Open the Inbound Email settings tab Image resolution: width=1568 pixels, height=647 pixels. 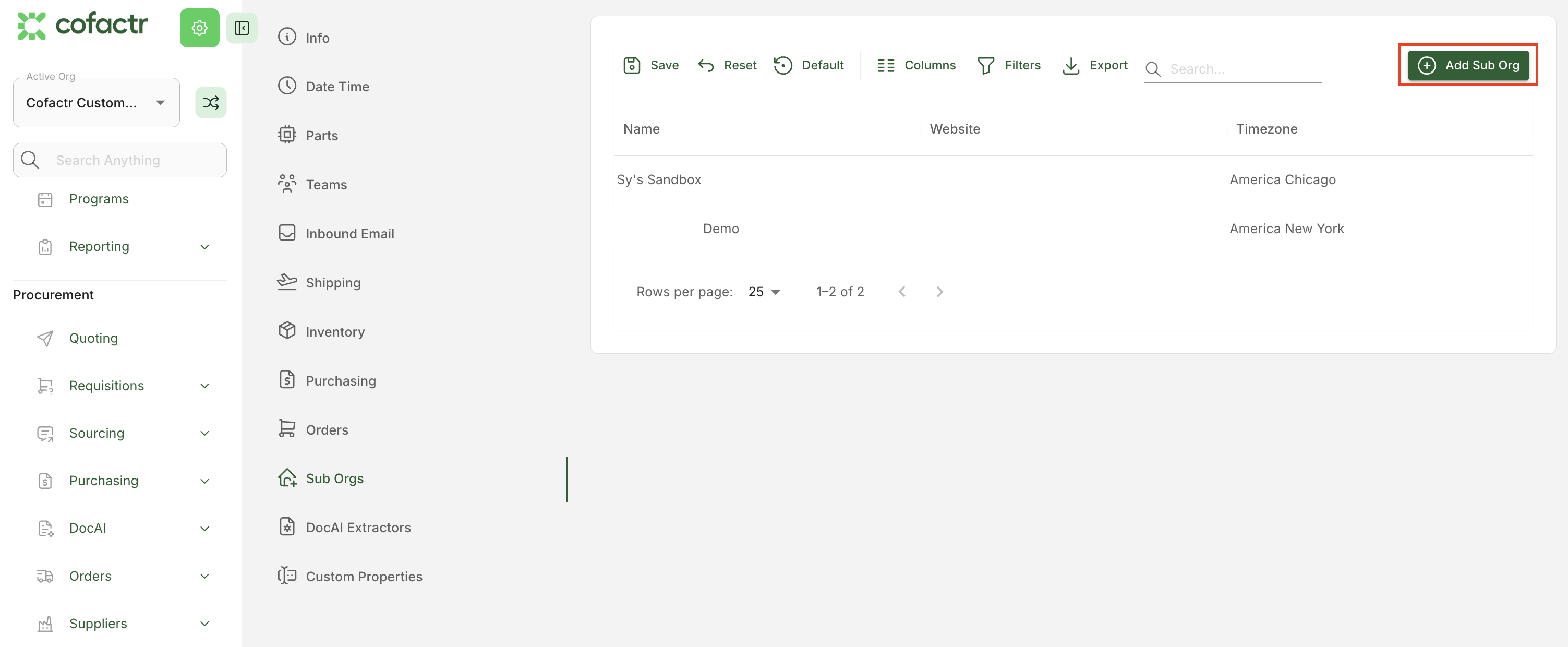point(349,234)
